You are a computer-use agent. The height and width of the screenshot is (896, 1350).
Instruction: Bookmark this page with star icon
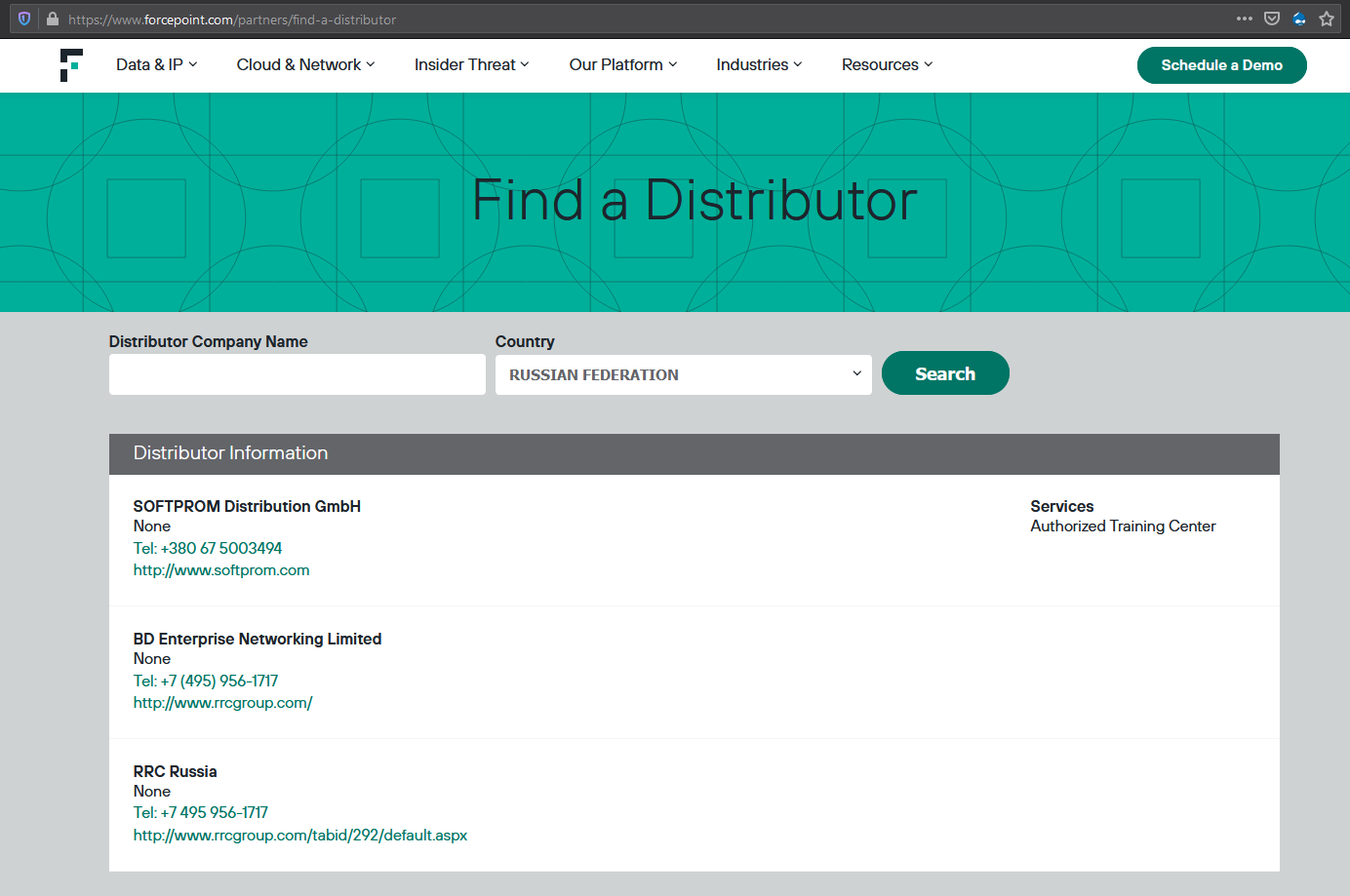pyautogui.click(x=1326, y=19)
